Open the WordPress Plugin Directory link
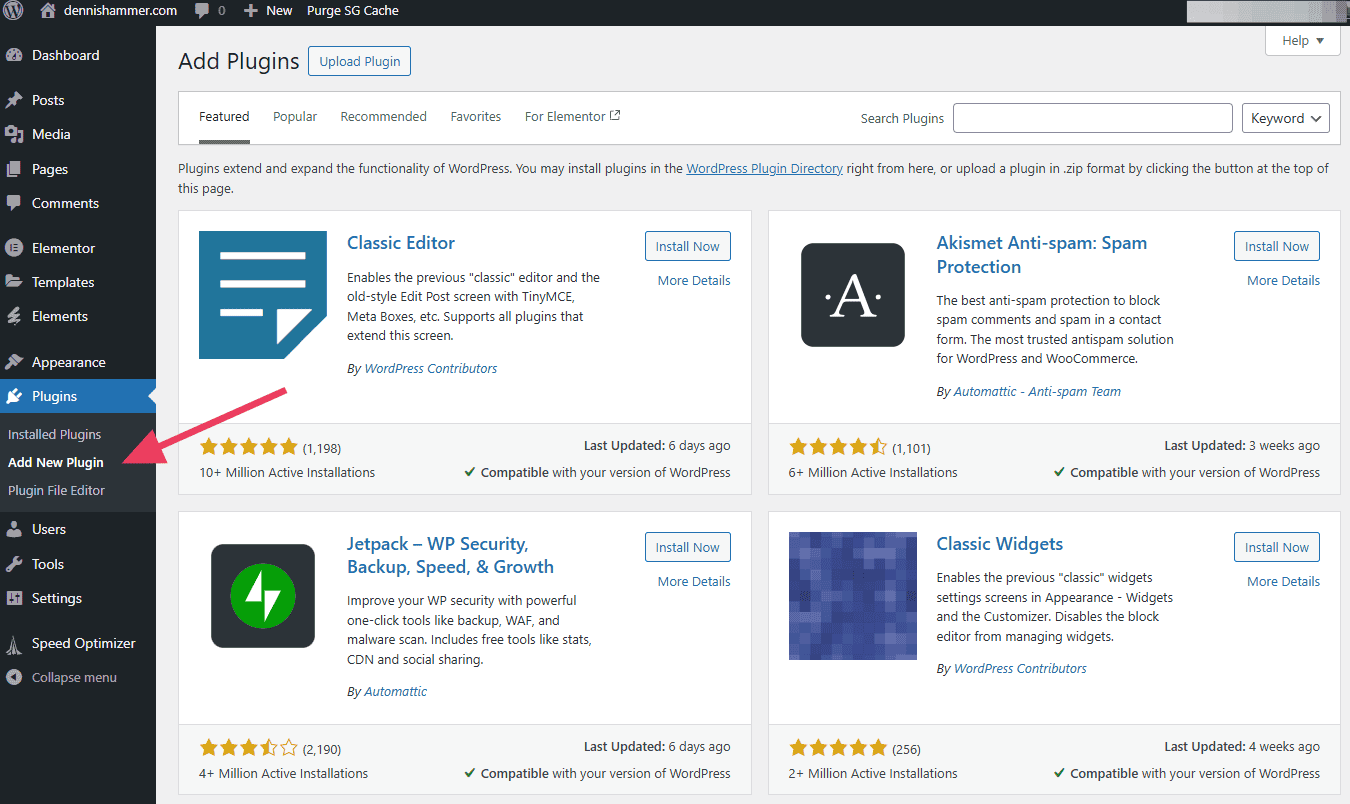 coord(764,168)
